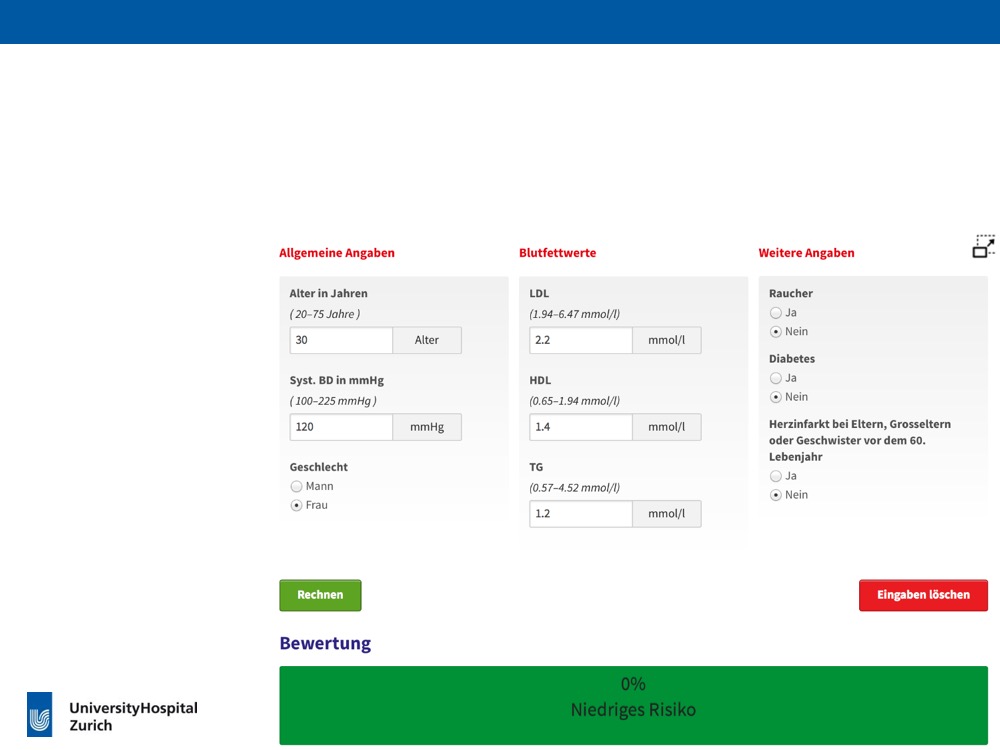This screenshot has width=1000, height=750.
Task: Select Nein under Diabetes
Action: tap(776, 397)
